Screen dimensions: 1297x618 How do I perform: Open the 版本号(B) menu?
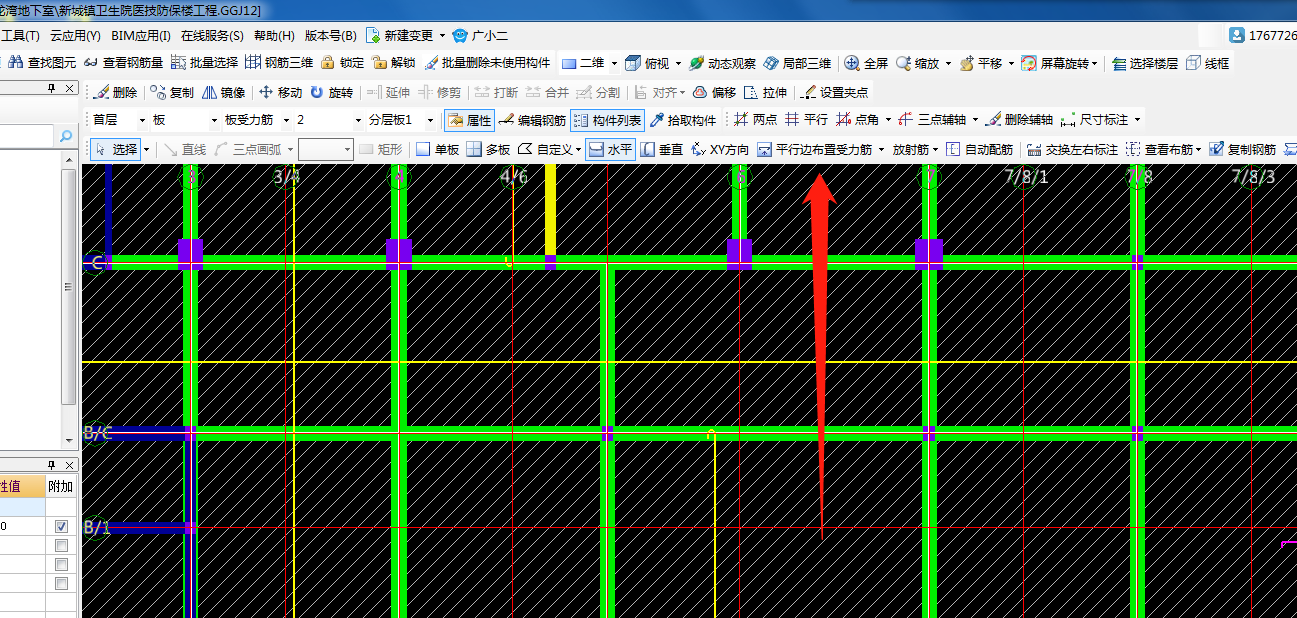pyautogui.click(x=330, y=35)
